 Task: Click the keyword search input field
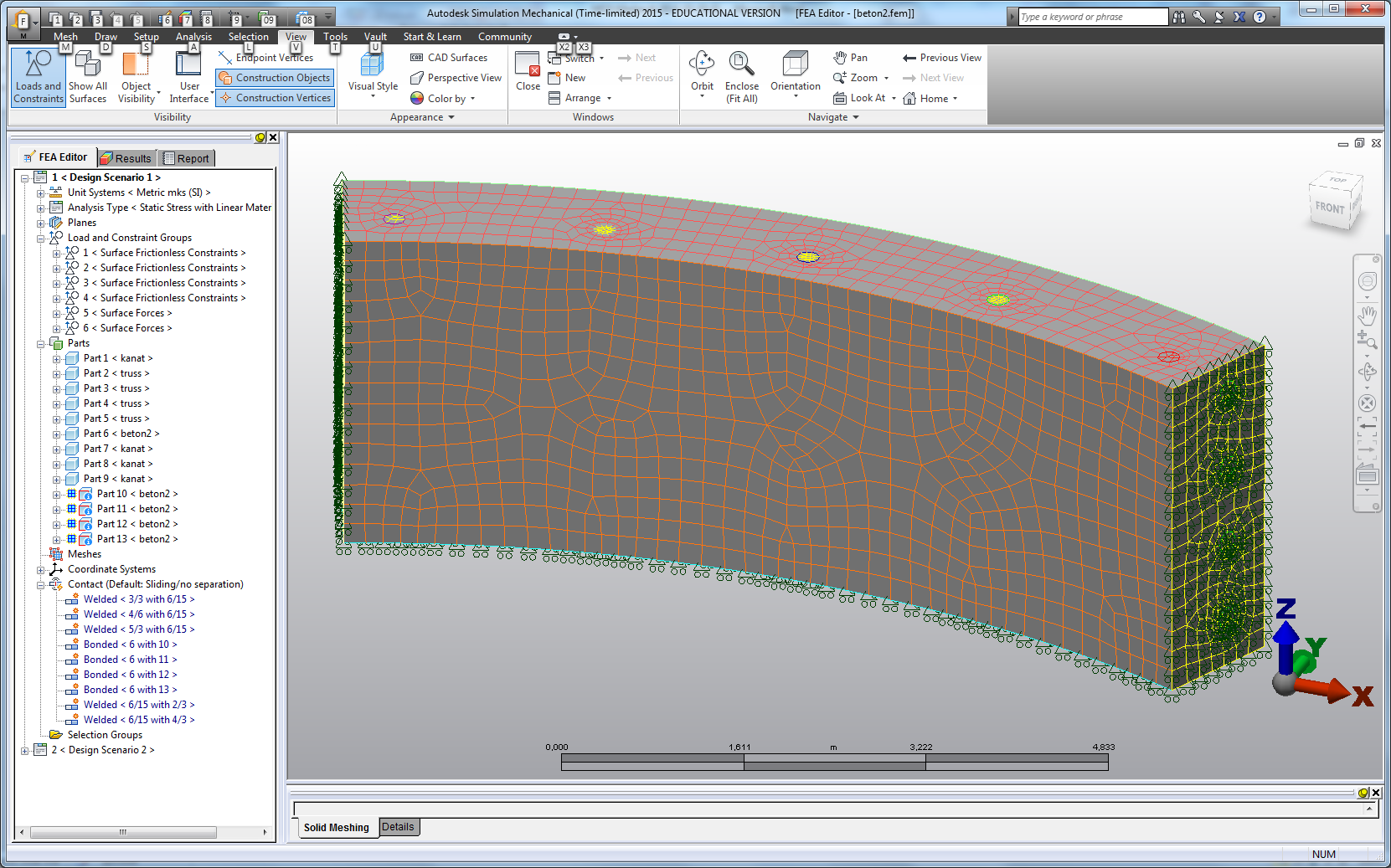click(1092, 17)
